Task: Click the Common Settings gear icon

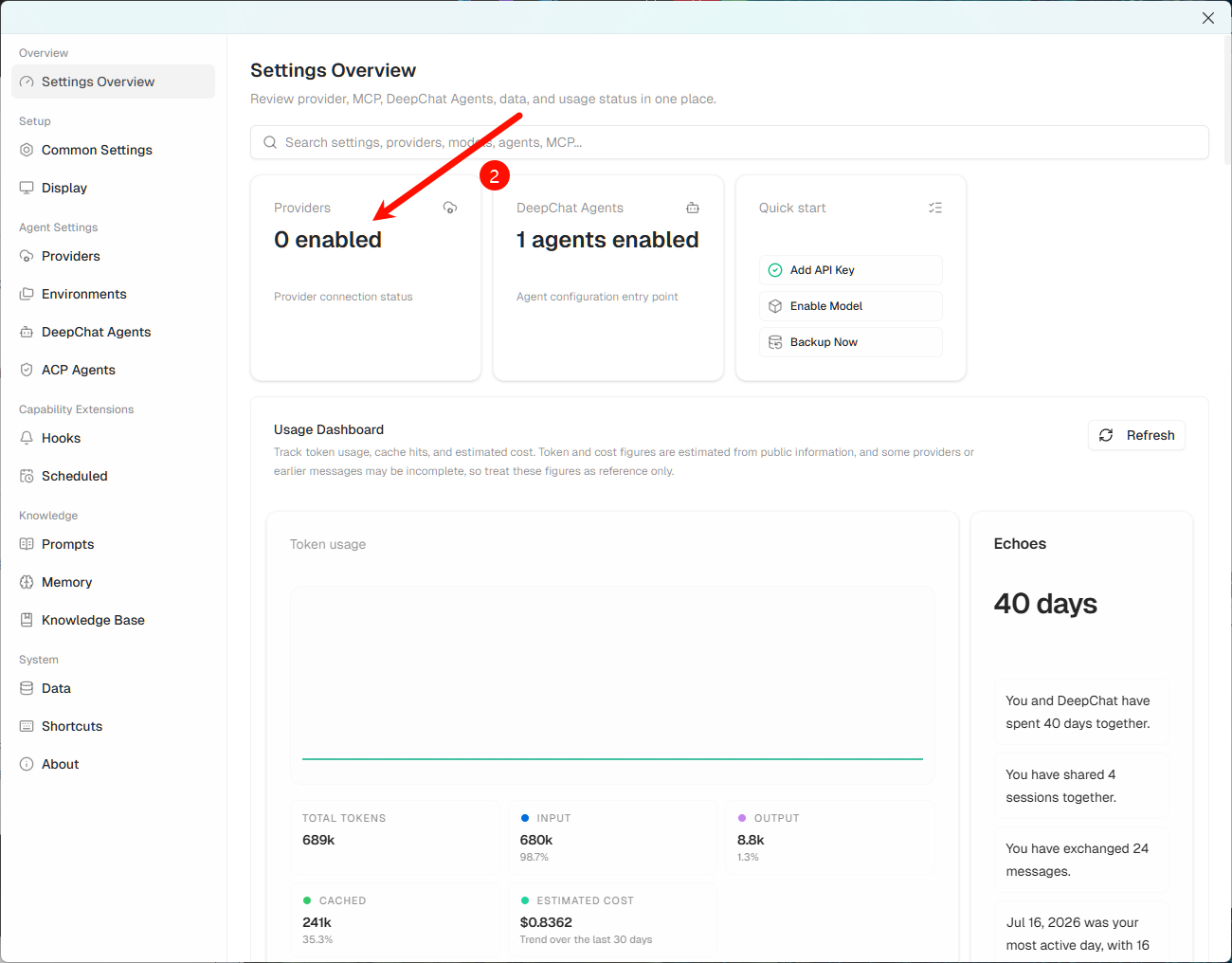Action: click(27, 150)
